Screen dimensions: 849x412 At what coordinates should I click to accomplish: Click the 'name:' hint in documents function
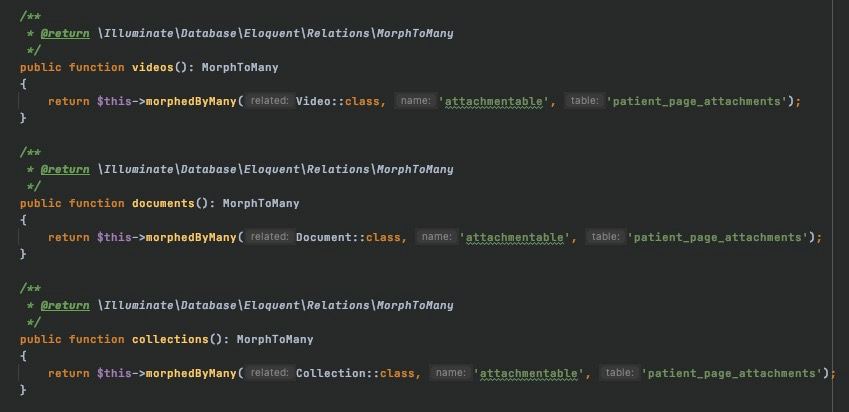tap(437, 237)
